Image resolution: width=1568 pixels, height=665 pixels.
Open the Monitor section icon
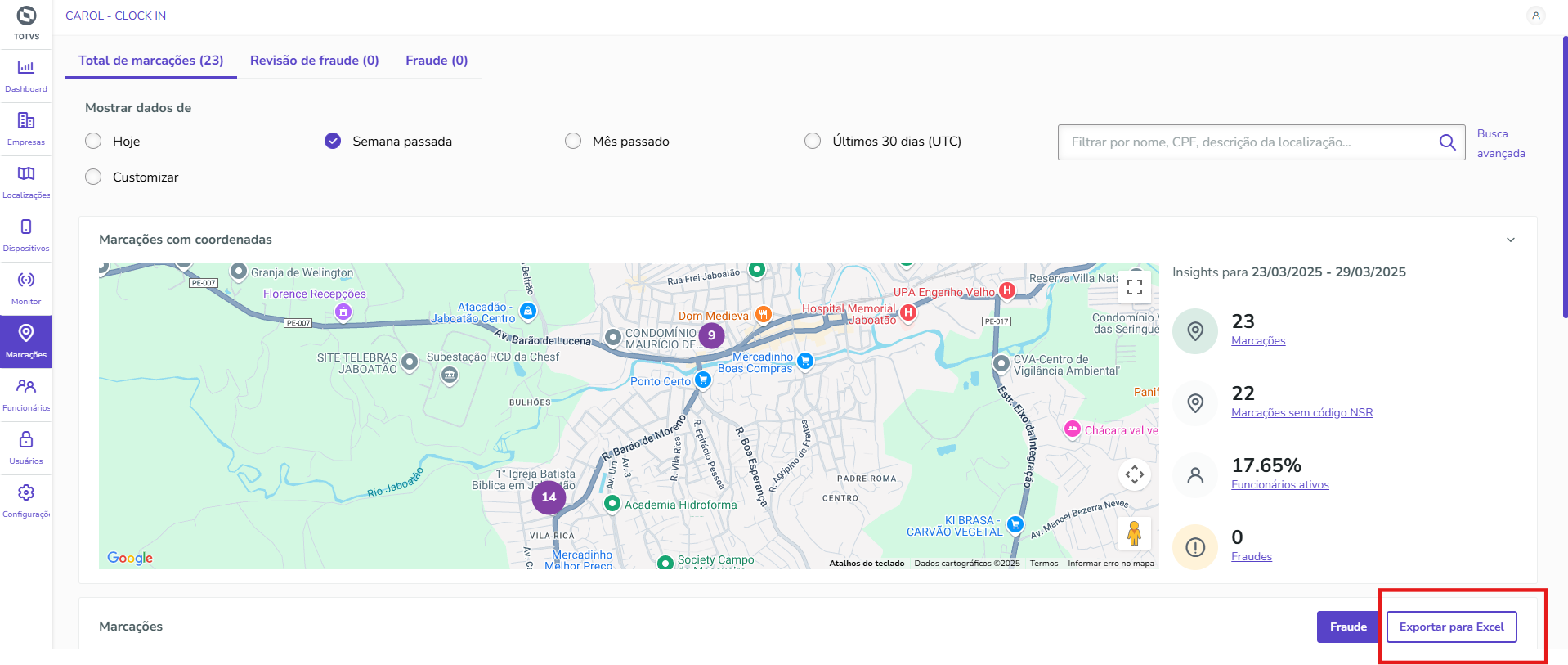click(x=26, y=288)
